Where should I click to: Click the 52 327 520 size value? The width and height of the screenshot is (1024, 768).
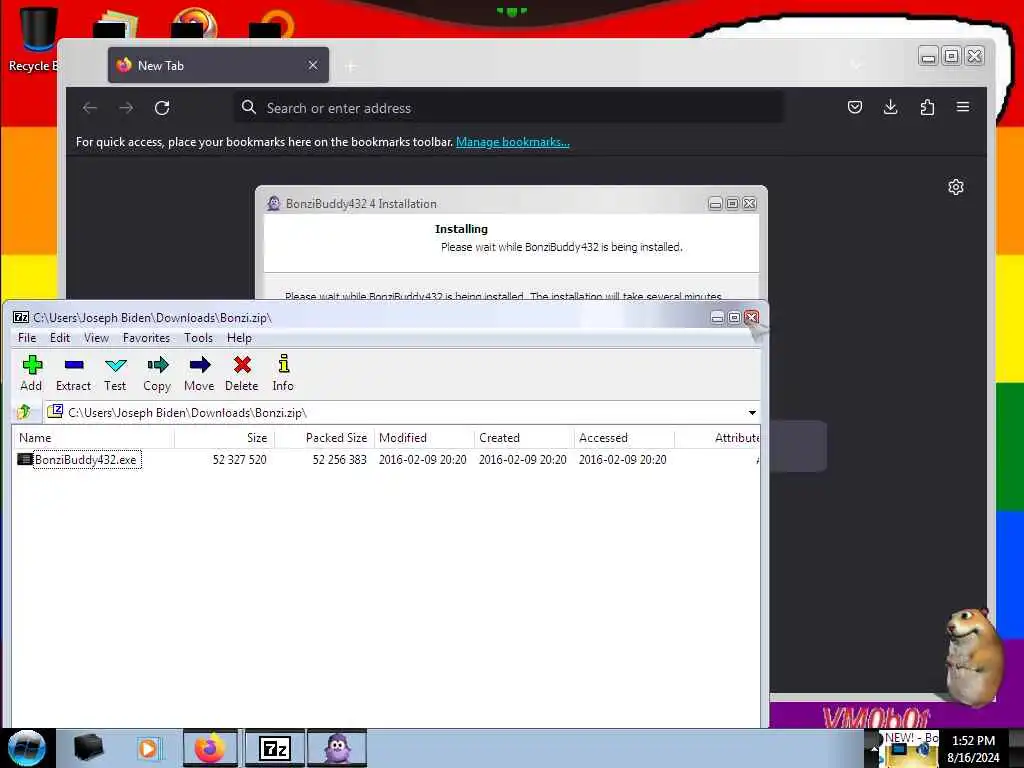(239, 460)
